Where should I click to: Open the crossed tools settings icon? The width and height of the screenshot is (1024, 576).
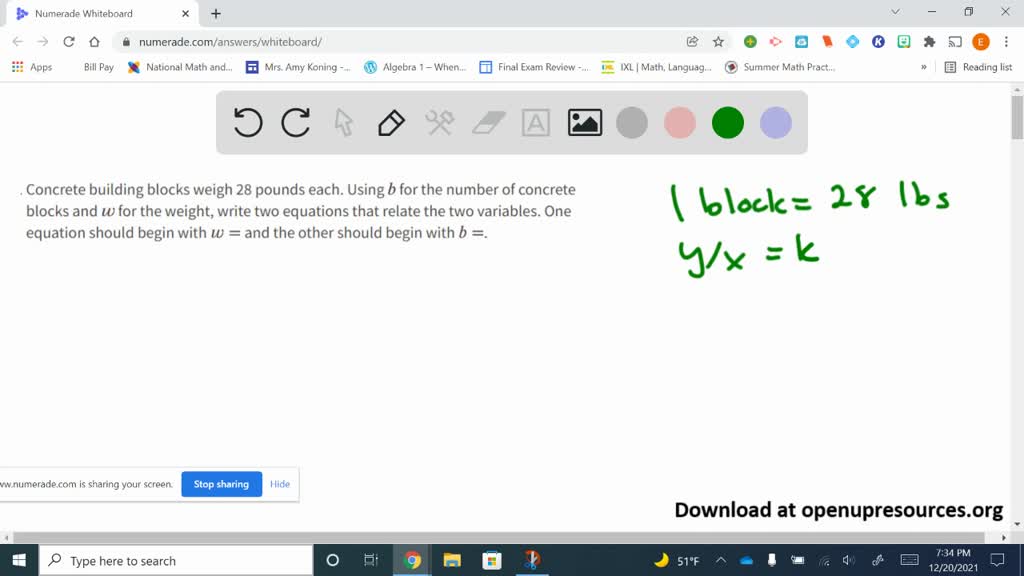pyautogui.click(x=440, y=123)
